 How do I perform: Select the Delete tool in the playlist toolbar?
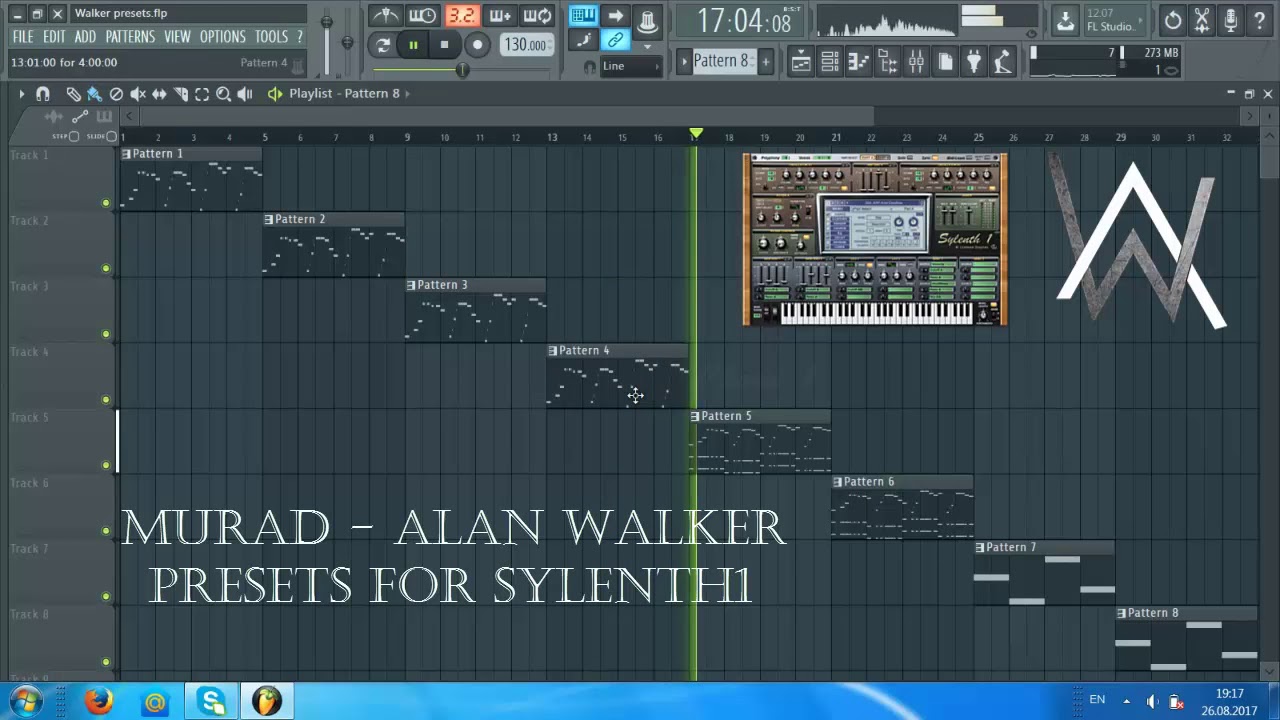116,93
